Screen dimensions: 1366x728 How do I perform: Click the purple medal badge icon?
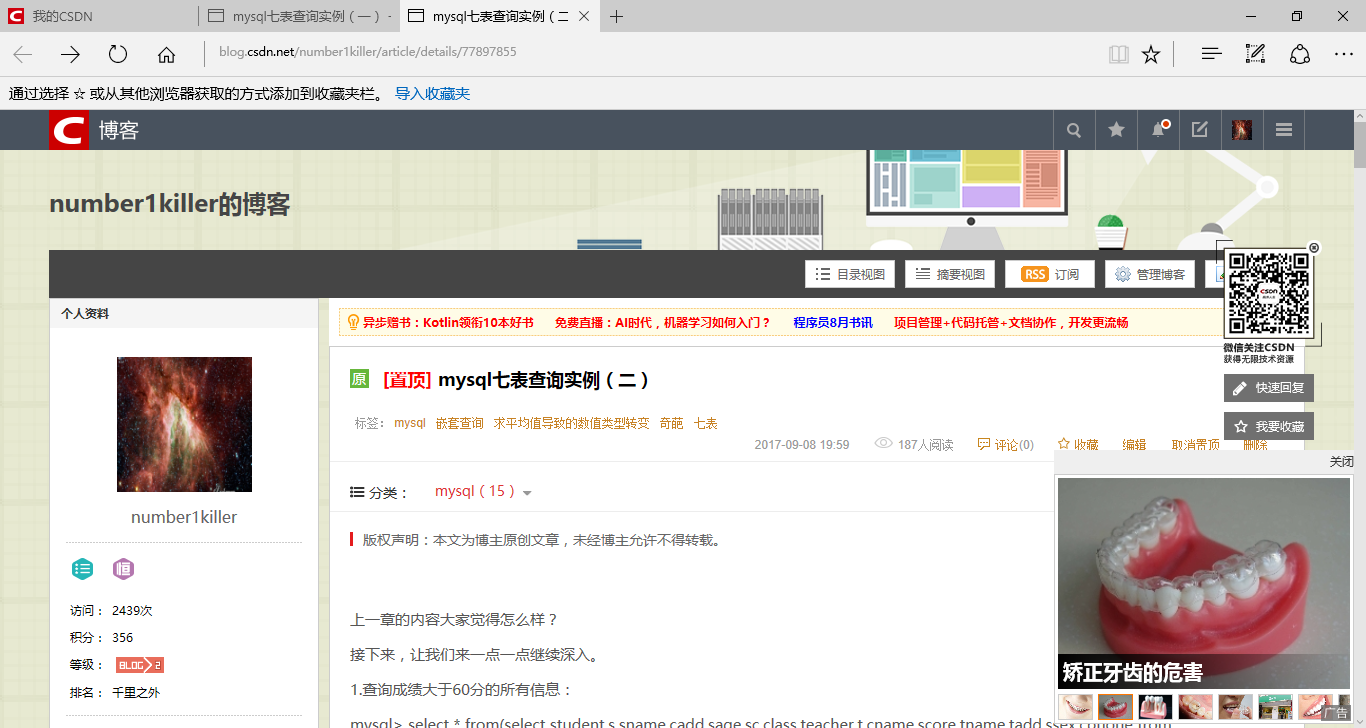coord(123,569)
